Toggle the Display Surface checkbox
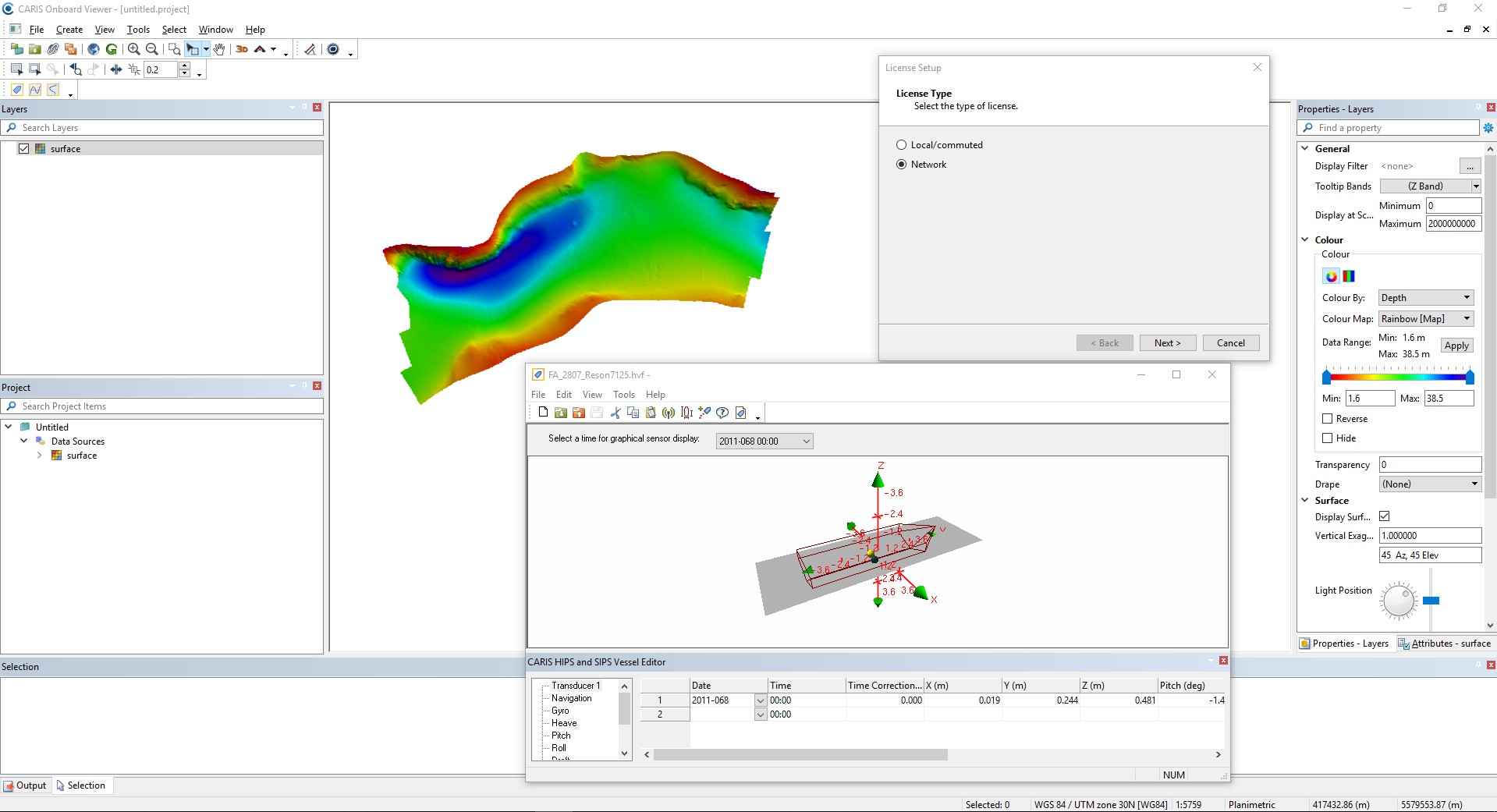The width and height of the screenshot is (1497, 812). (1385, 516)
